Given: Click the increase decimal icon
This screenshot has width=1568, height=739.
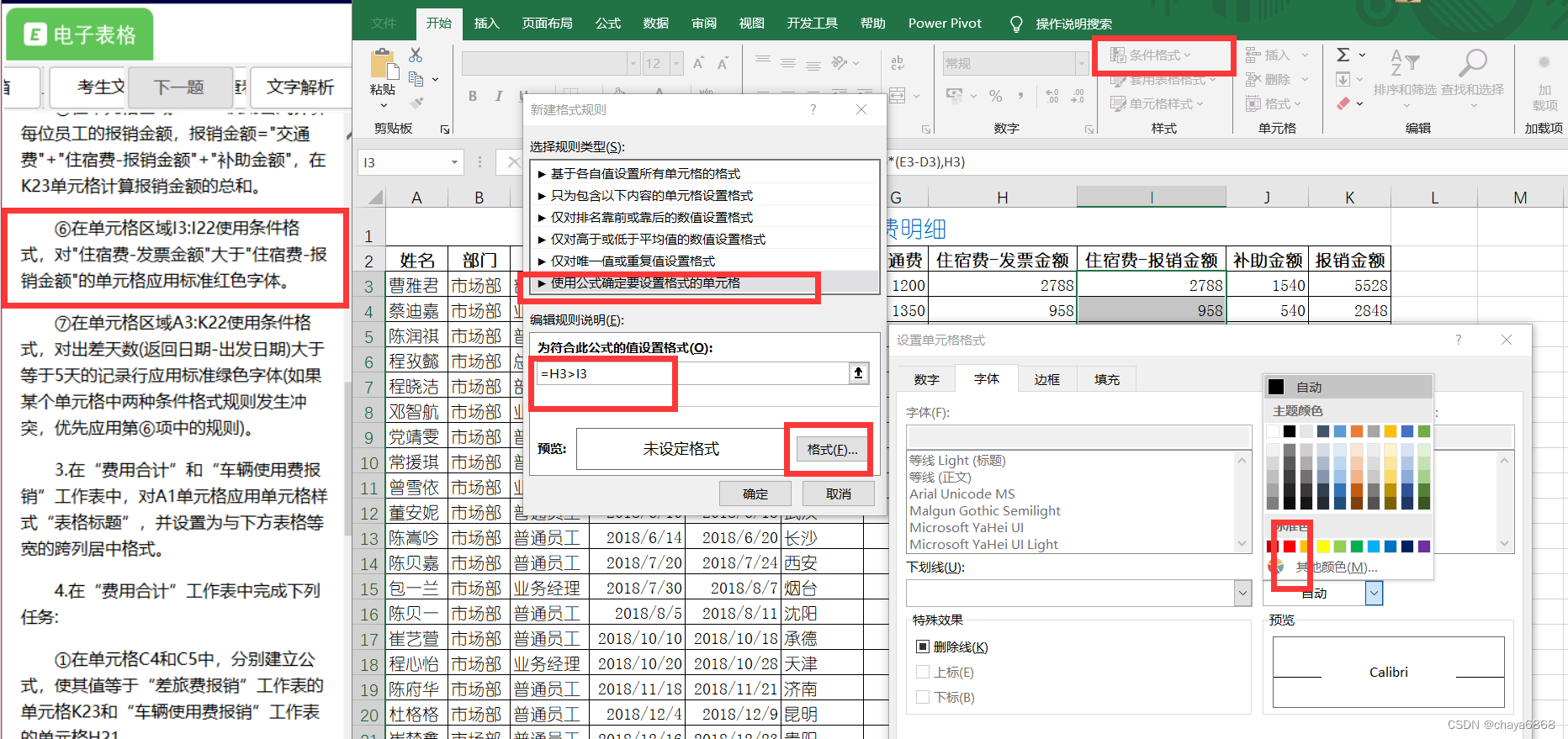Looking at the screenshot, I should pos(1052,96).
